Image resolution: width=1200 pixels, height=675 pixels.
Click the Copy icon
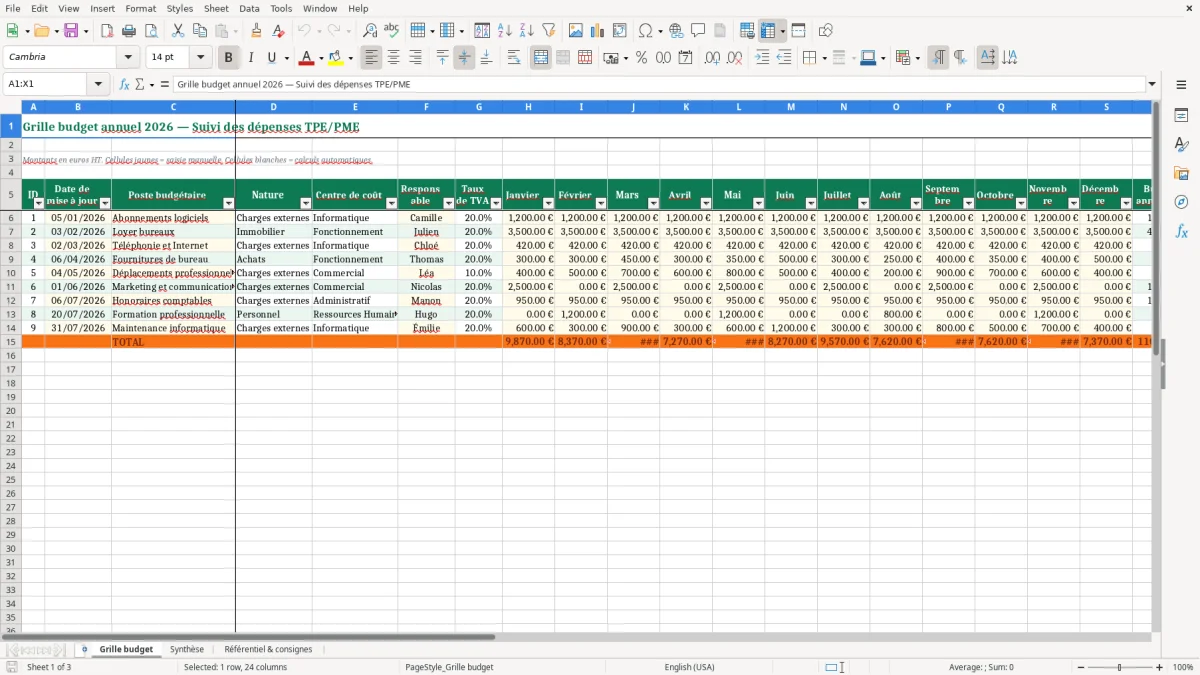tap(200, 31)
